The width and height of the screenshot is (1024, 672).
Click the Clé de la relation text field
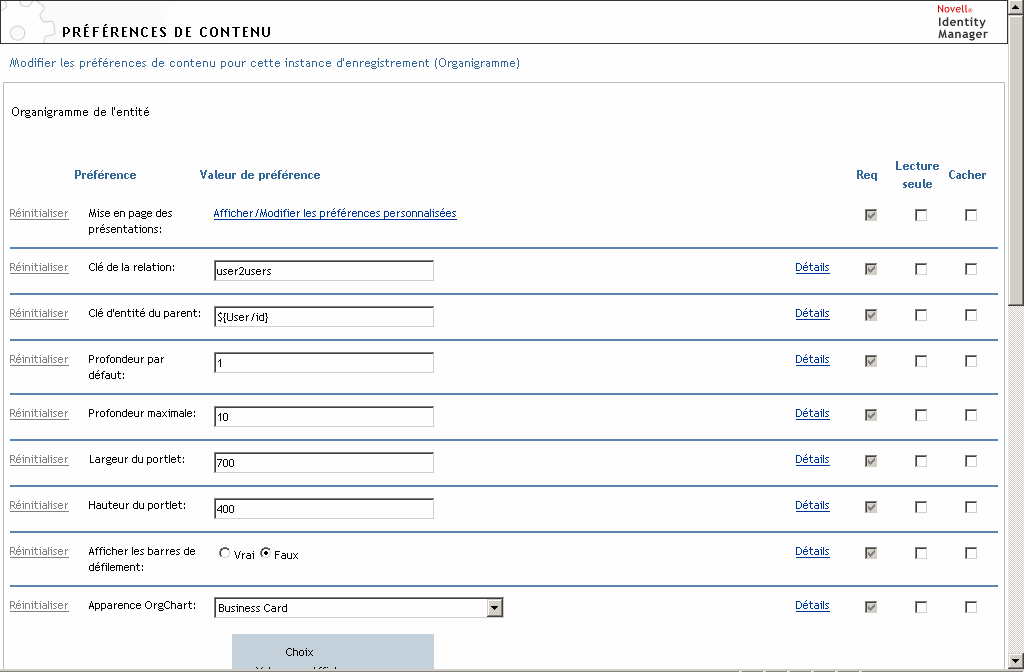324,271
